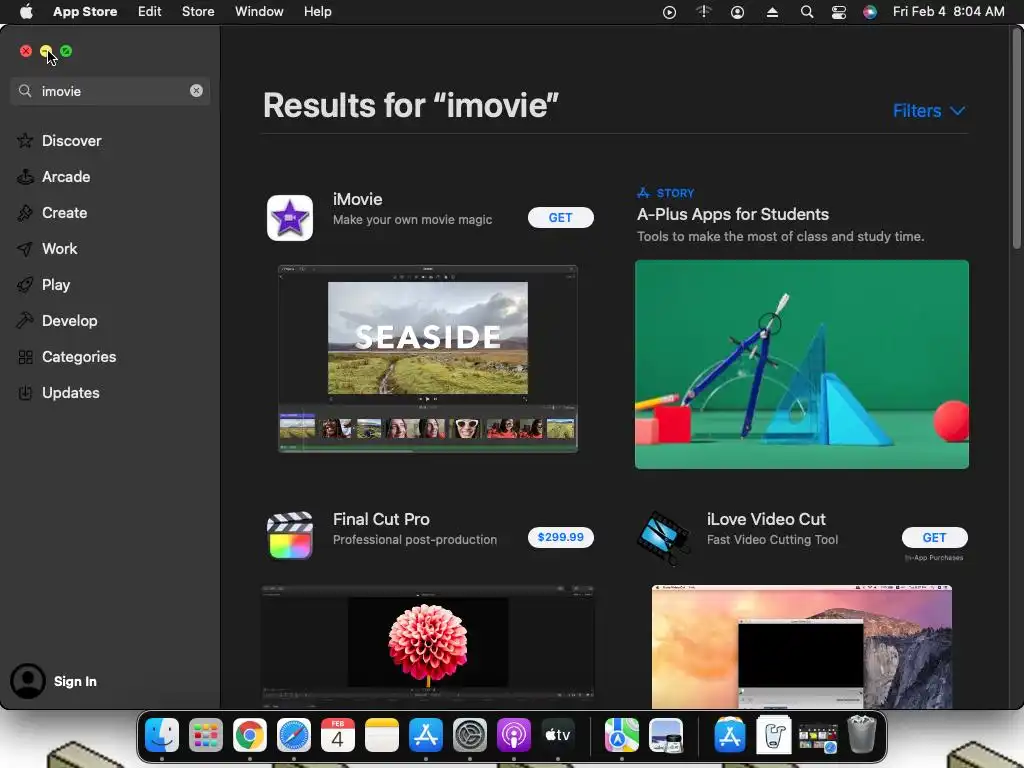
Task: Click the account avatar beside Sign In
Action: 27,681
